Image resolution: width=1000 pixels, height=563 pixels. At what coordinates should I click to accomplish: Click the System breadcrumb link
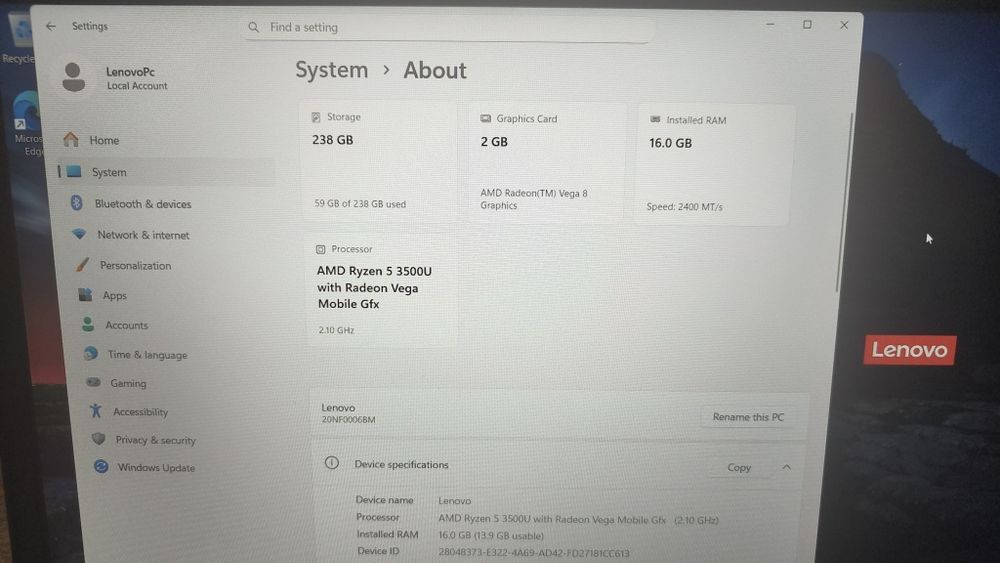[332, 69]
